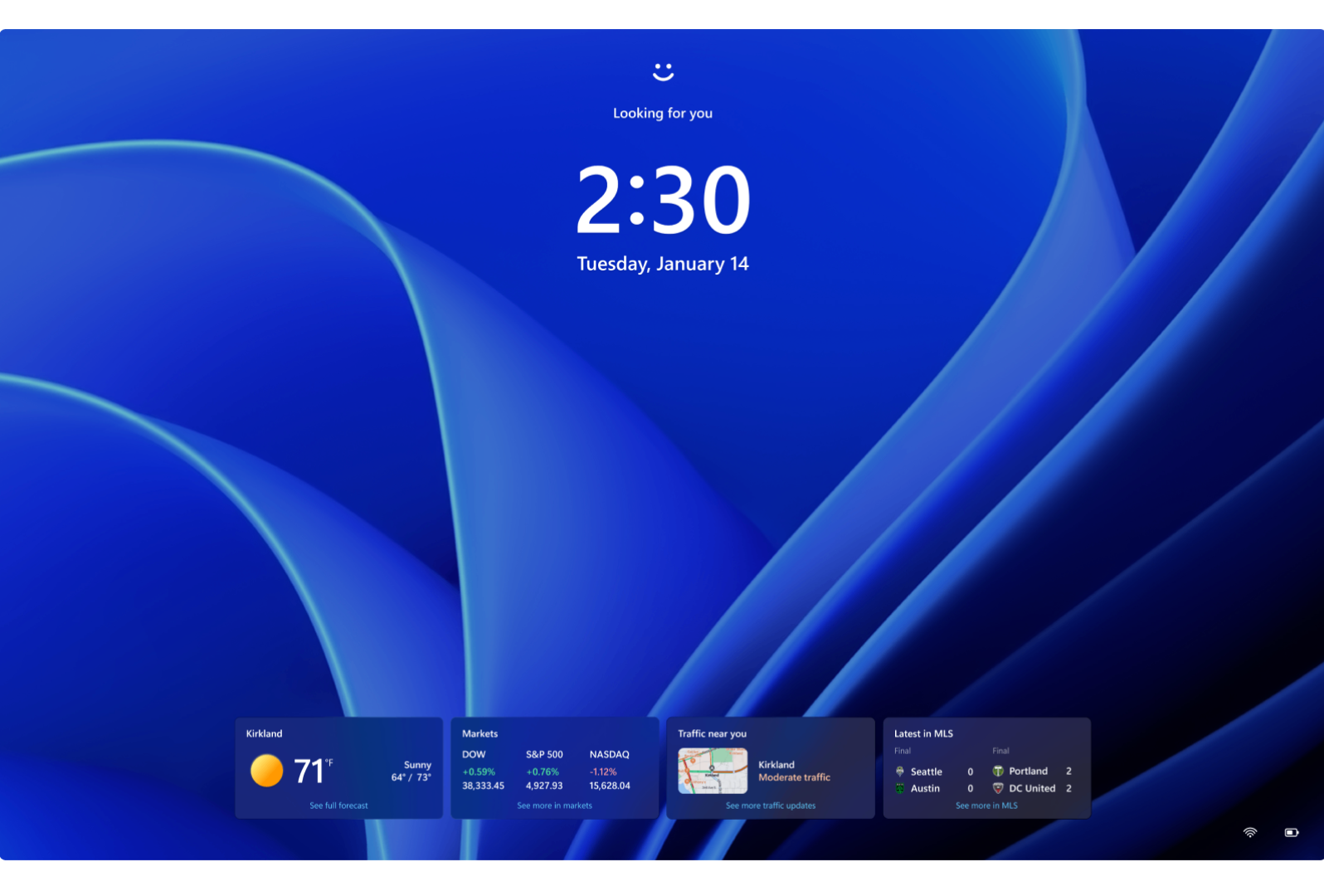
Task: Click the Final label above Portland
Action: [x=1000, y=751]
